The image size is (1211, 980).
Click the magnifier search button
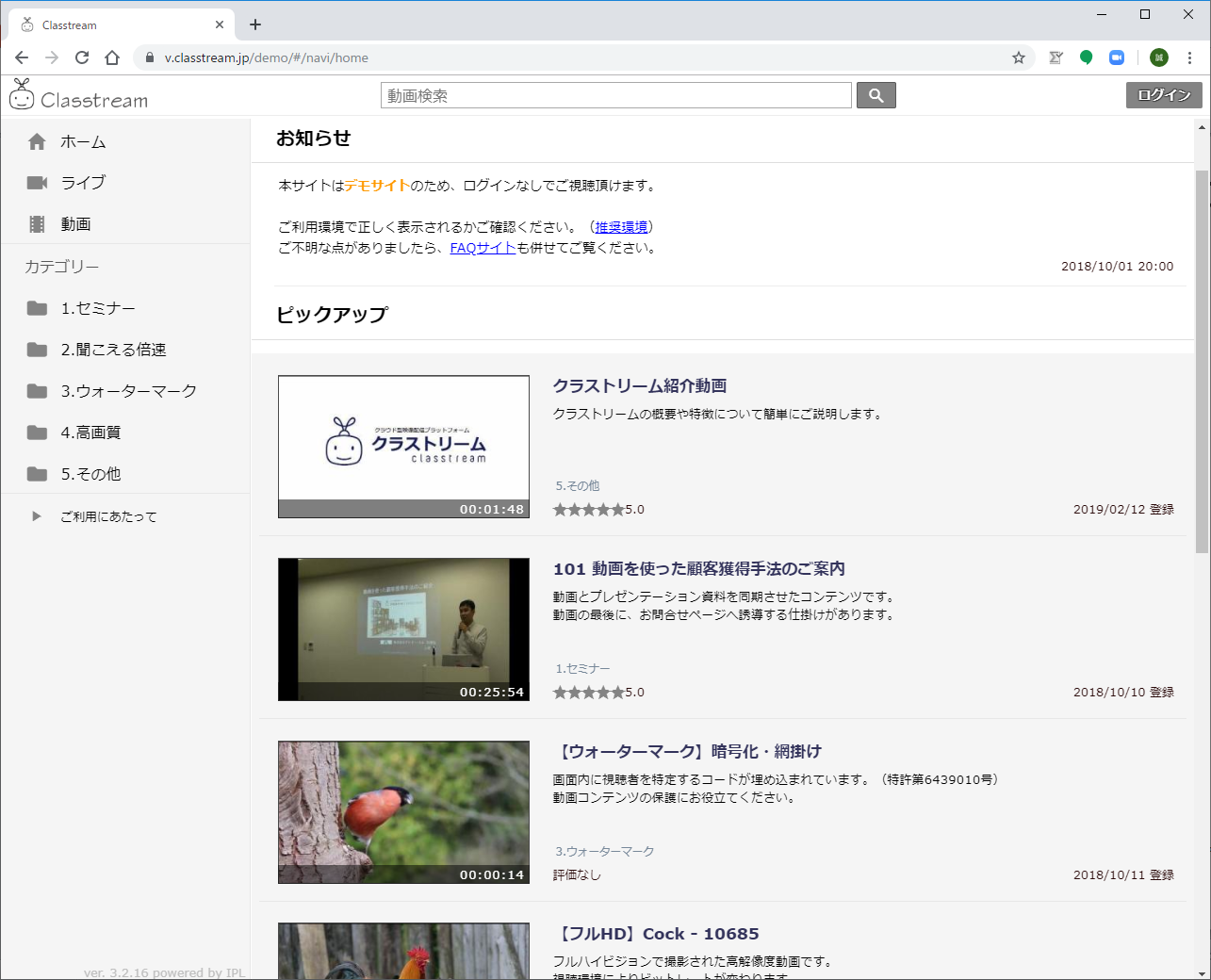(876, 95)
